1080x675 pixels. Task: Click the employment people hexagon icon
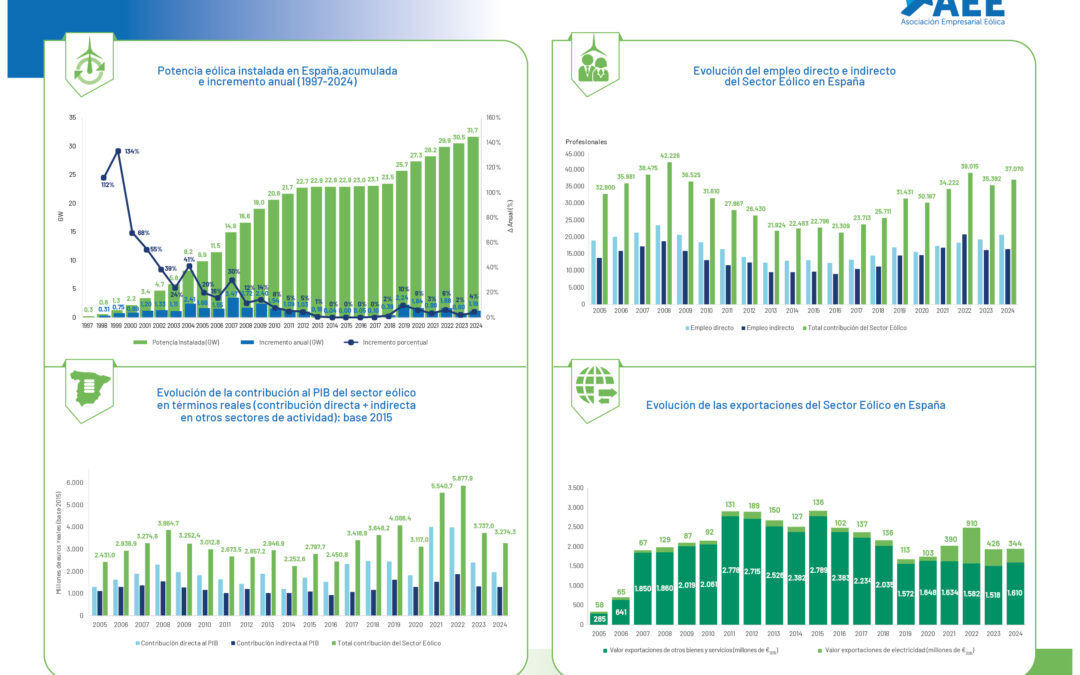pyautogui.click(x=594, y=65)
